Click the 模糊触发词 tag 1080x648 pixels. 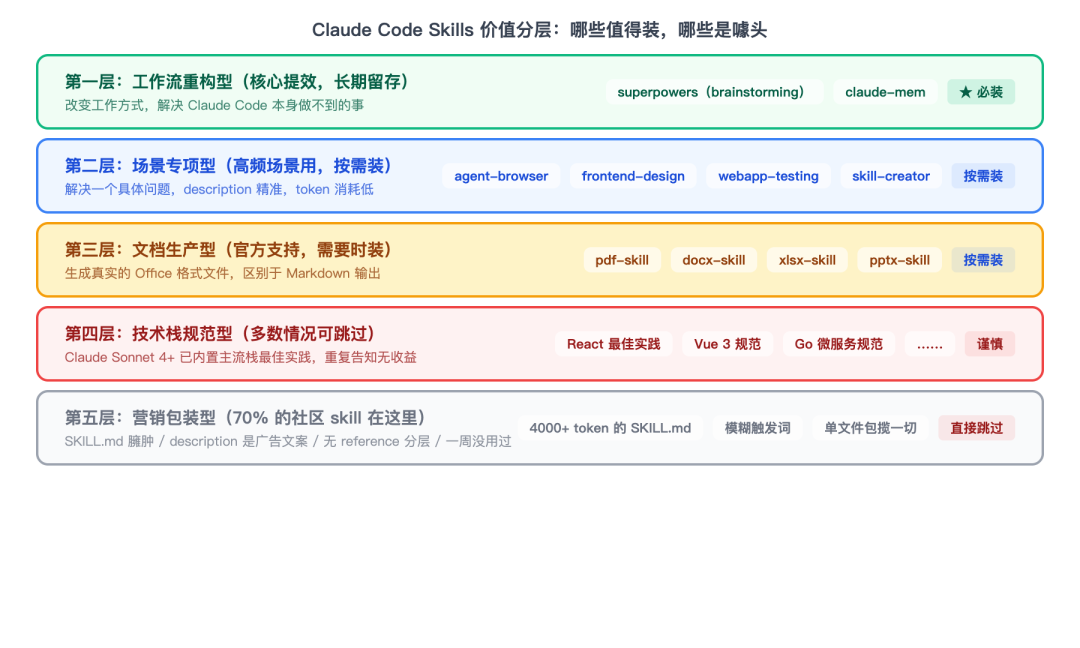[x=758, y=428]
